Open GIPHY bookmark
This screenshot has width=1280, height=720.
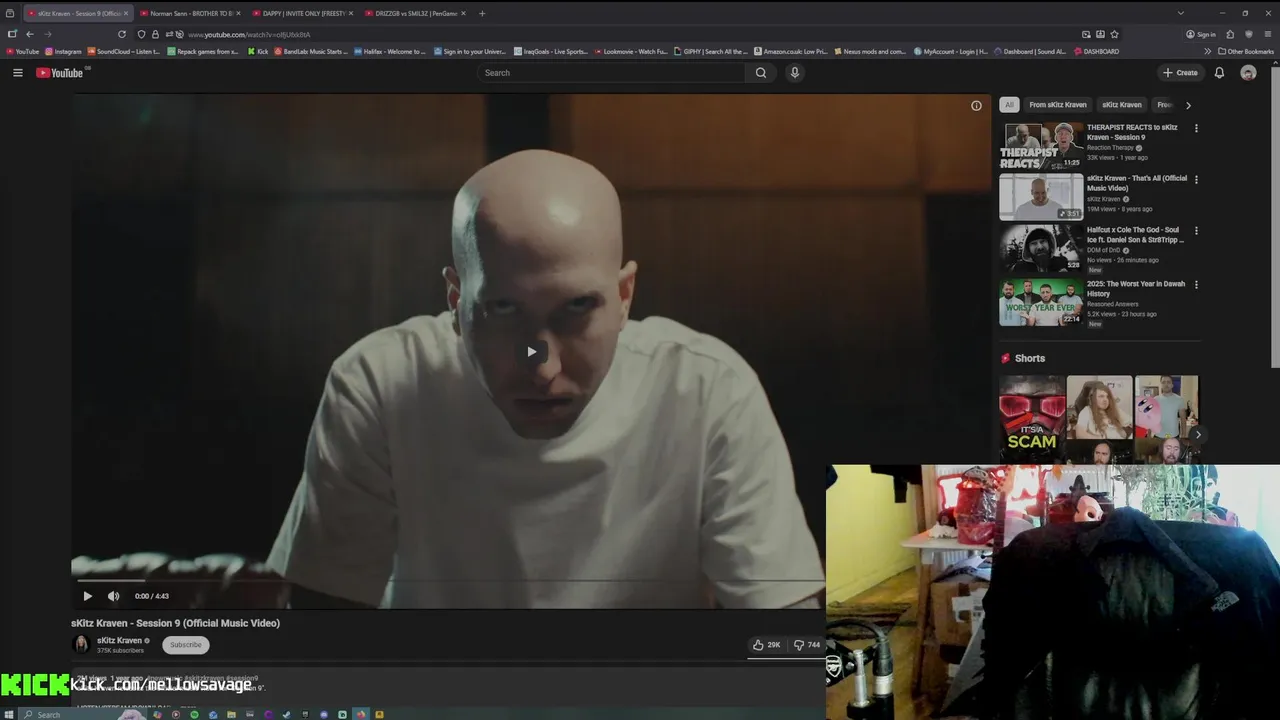(711, 51)
